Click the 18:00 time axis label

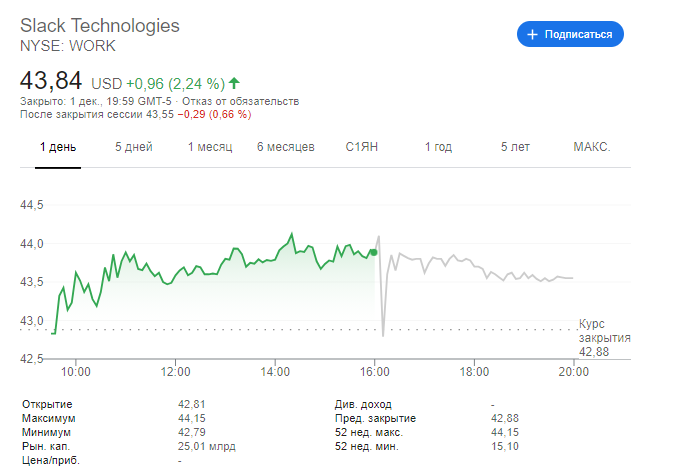pyautogui.click(x=474, y=372)
